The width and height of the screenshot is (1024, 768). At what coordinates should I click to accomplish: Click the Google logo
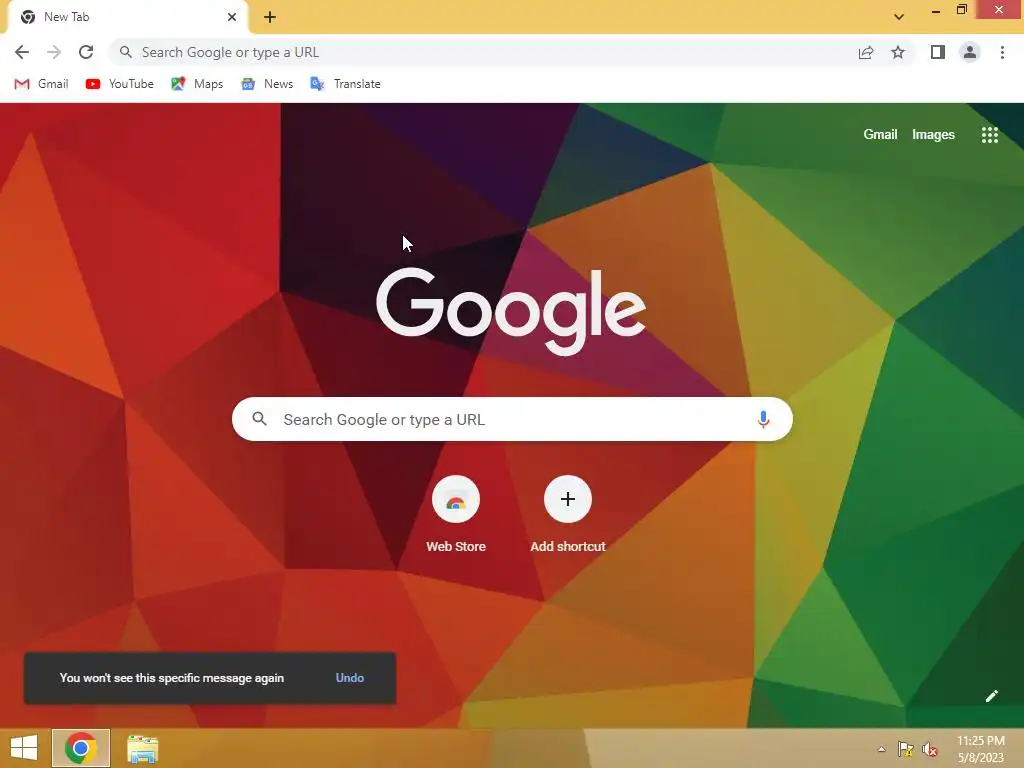[511, 312]
